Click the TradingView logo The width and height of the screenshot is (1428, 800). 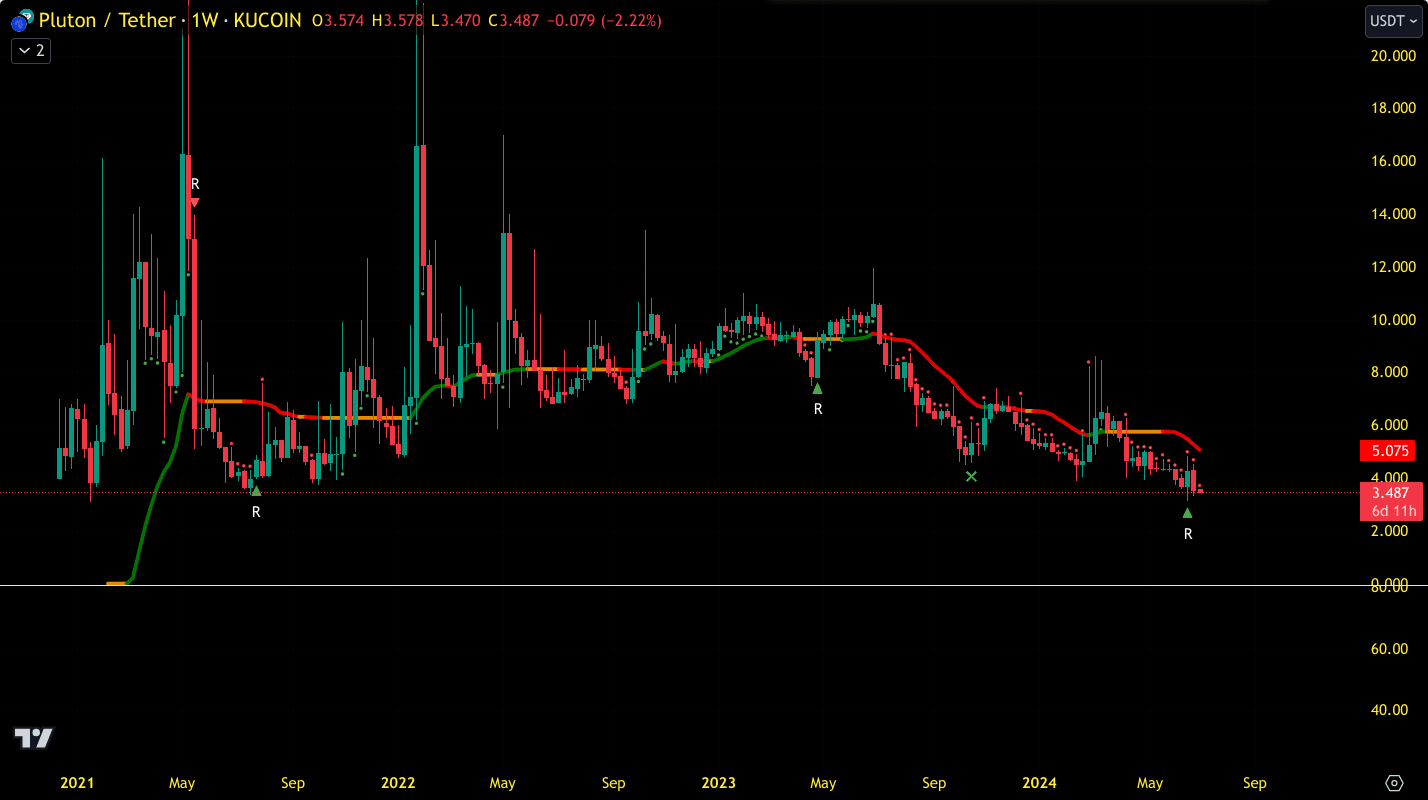click(x=34, y=739)
